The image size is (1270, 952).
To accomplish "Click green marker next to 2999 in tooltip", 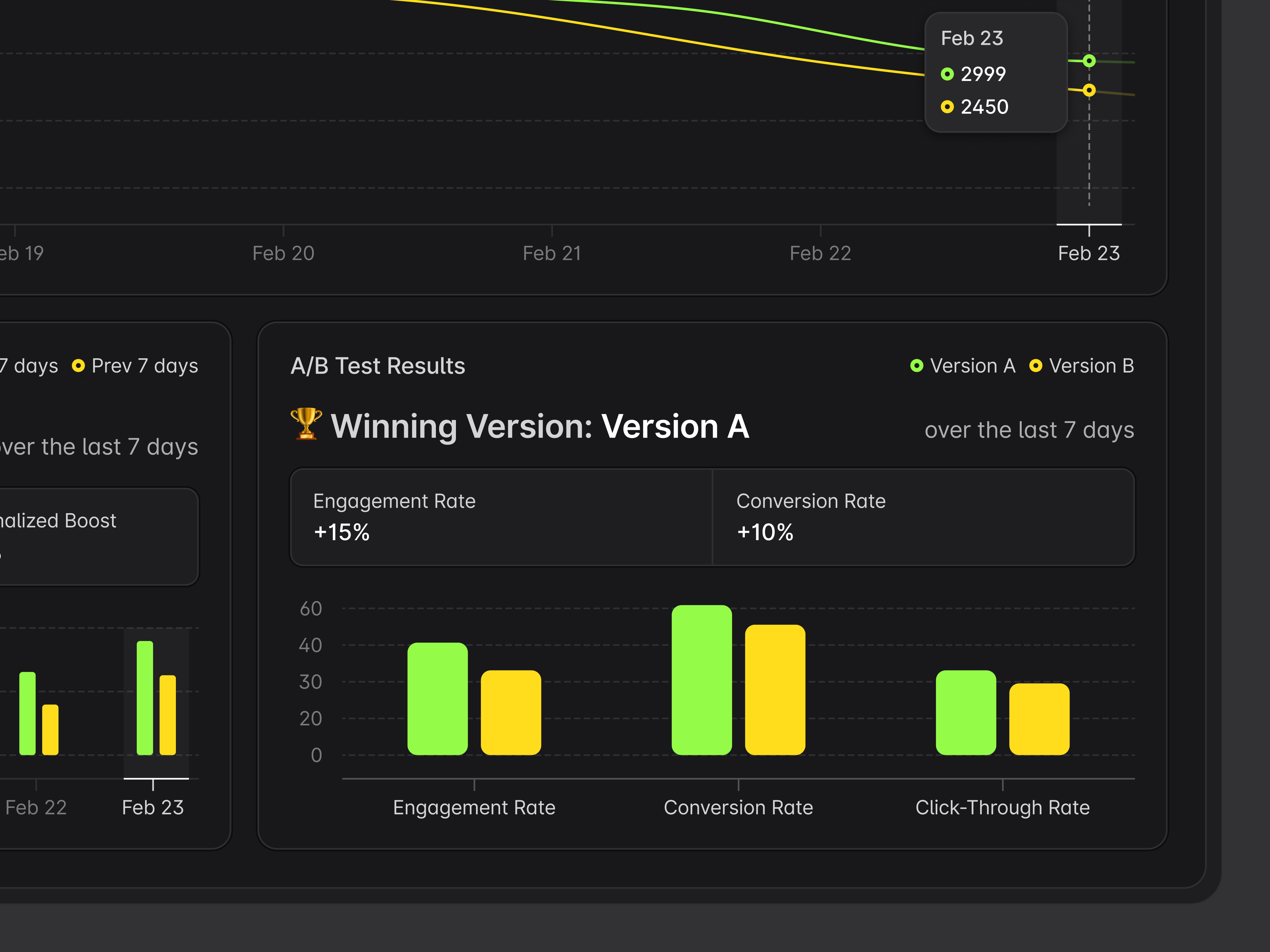I will (947, 74).
